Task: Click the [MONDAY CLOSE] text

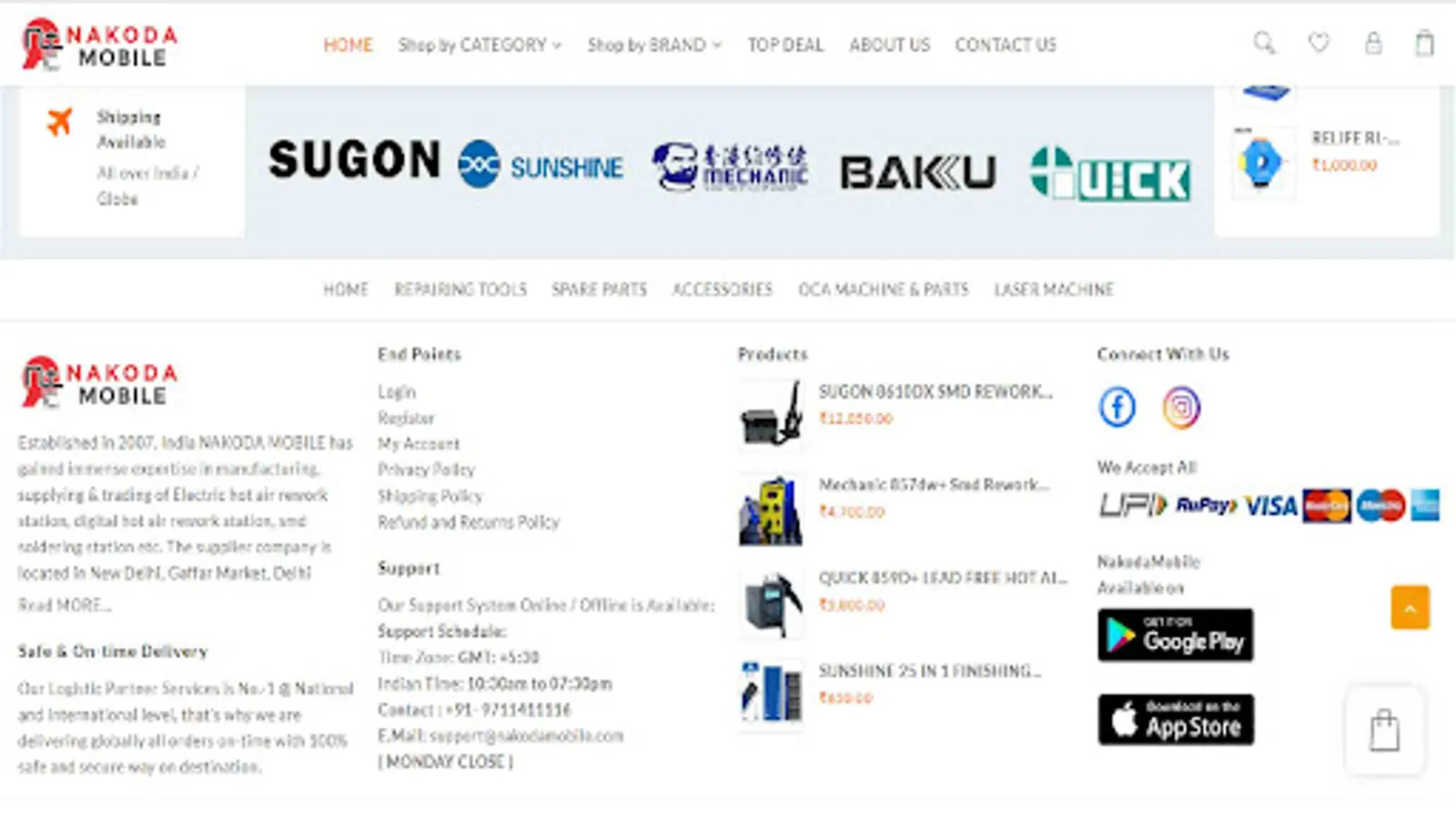Action: [x=446, y=762]
